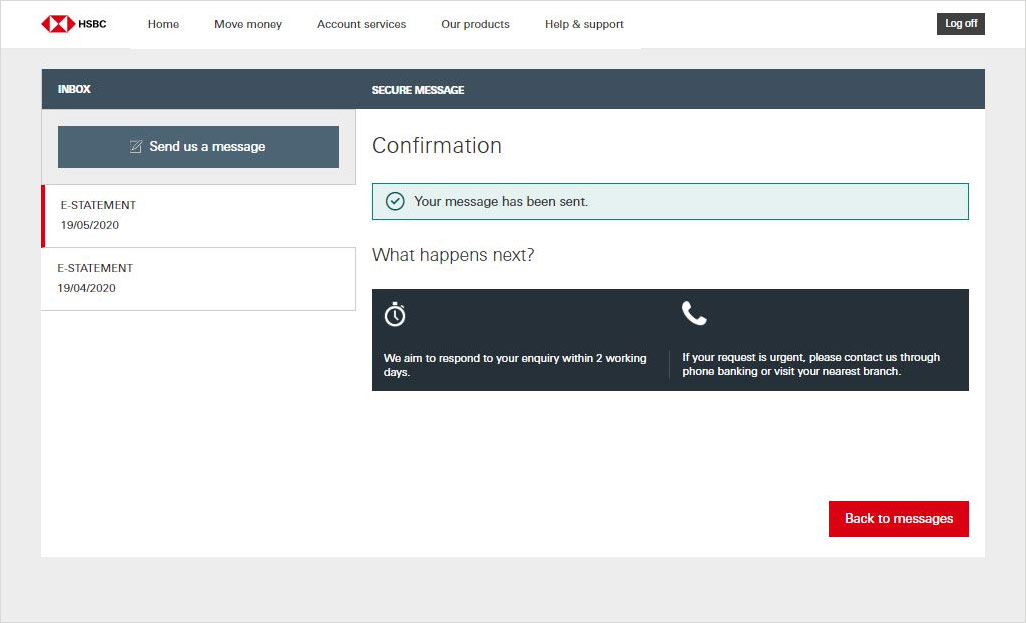Log off from online banking
This screenshot has width=1026, height=623.
pyautogui.click(x=961, y=24)
